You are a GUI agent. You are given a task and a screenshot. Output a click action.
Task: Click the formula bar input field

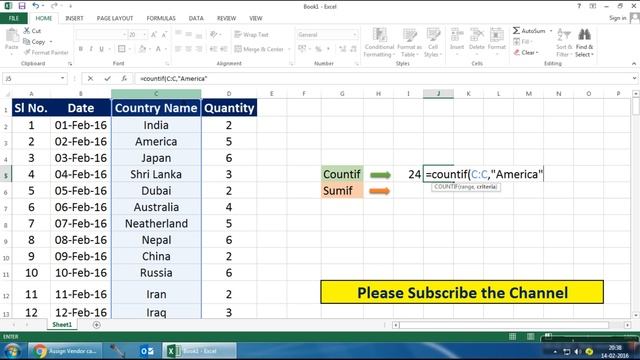(384, 78)
